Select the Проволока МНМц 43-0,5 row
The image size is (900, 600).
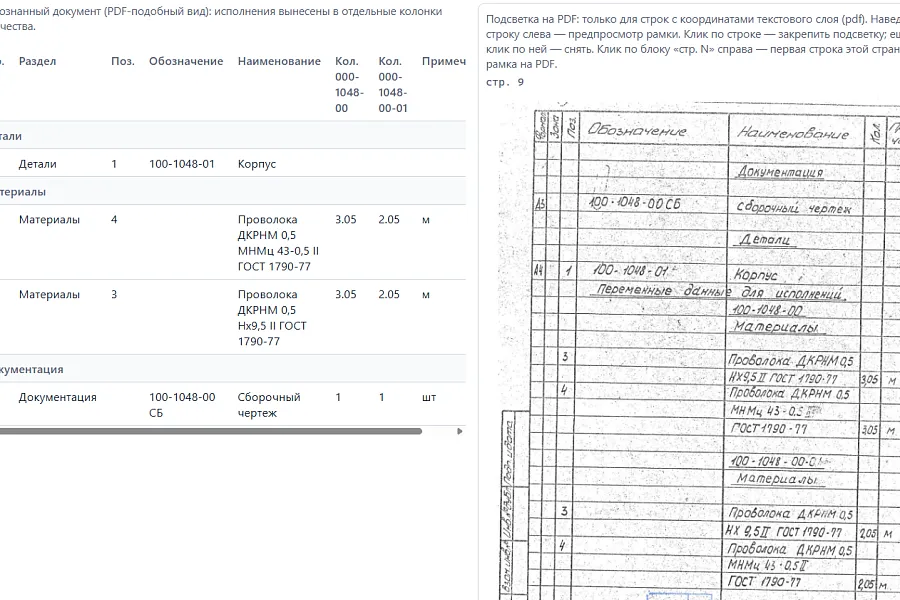(x=232, y=243)
